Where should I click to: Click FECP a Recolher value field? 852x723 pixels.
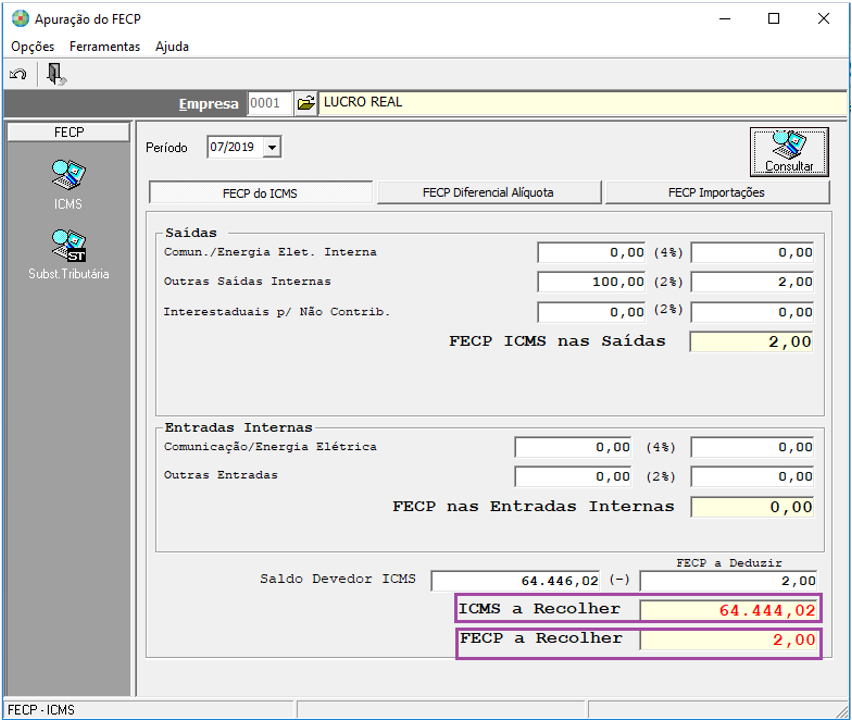pos(728,640)
